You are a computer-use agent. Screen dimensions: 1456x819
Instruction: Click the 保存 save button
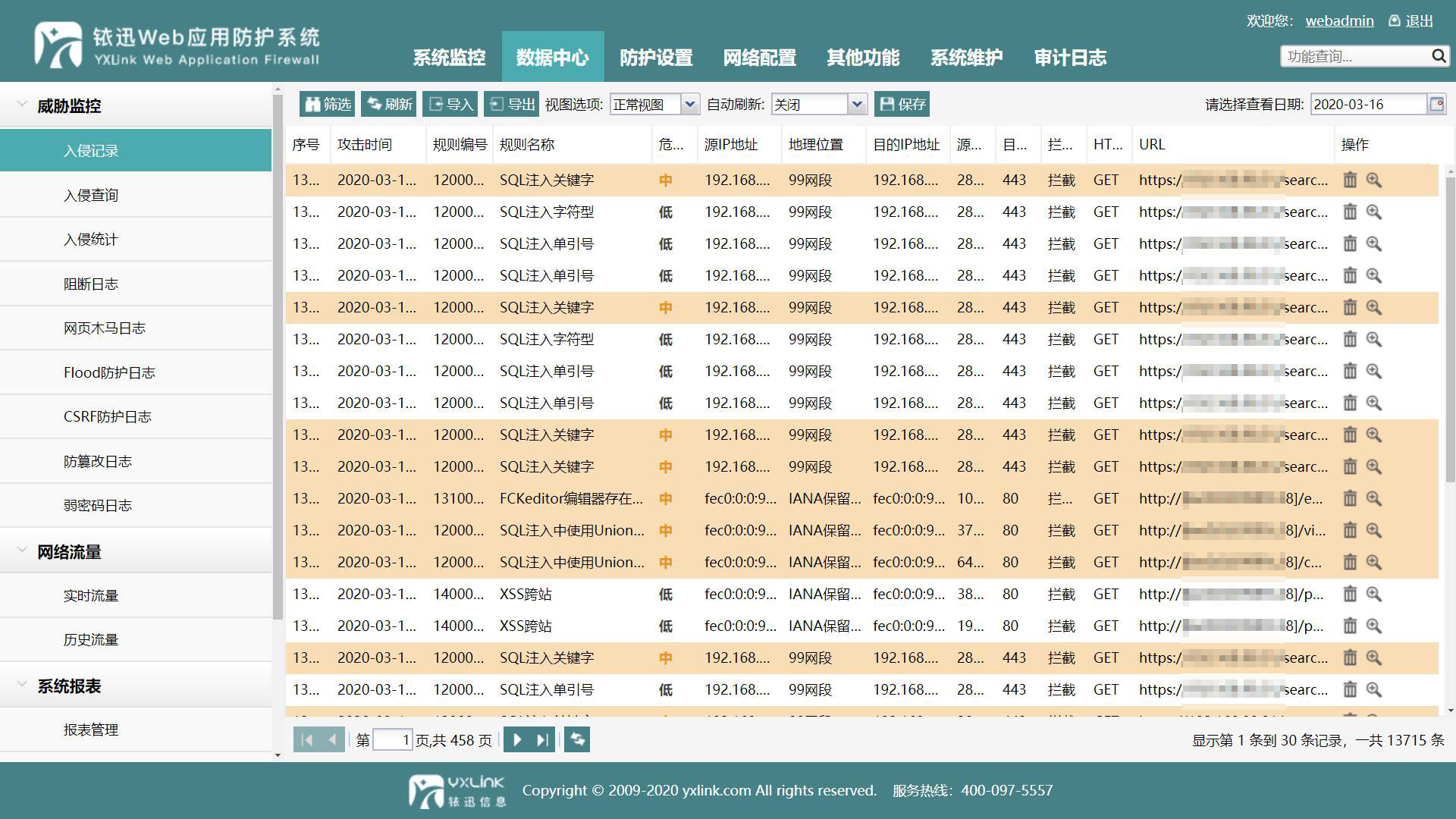[902, 104]
